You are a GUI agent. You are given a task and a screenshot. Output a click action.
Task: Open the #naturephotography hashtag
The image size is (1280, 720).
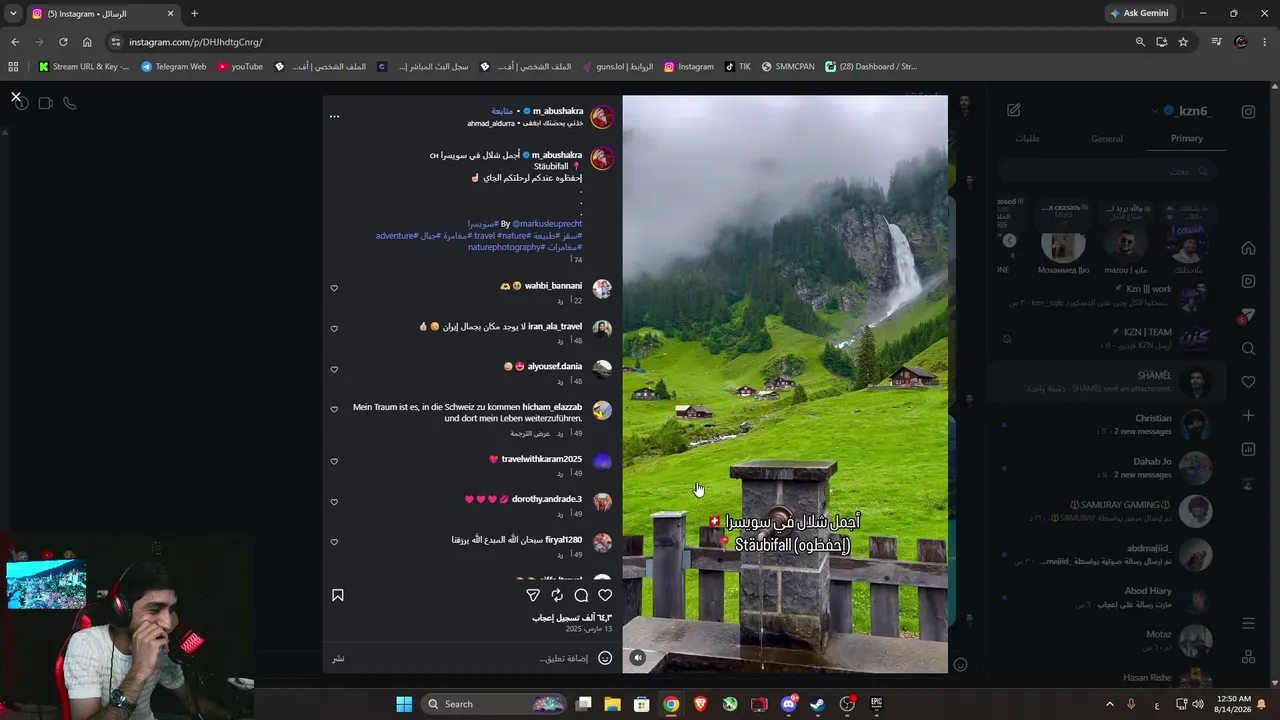[505, 247]
